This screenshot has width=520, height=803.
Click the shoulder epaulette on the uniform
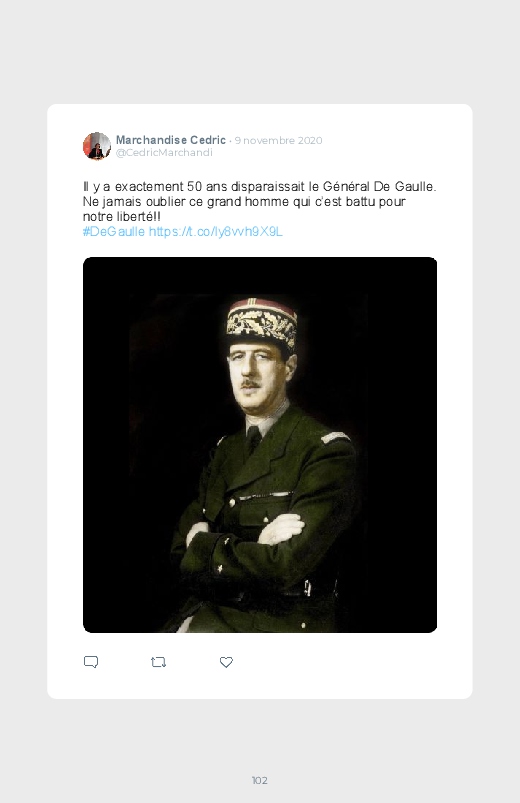[x=334, y=437]
